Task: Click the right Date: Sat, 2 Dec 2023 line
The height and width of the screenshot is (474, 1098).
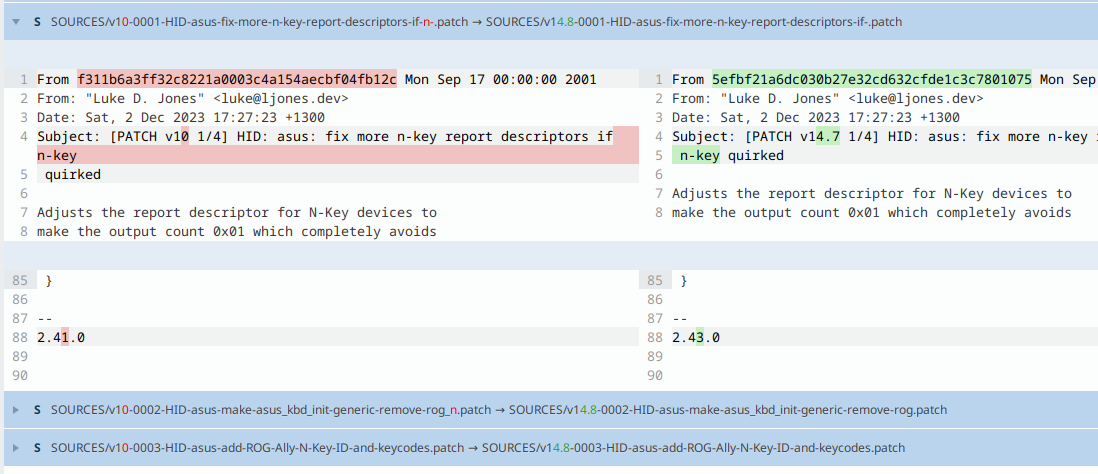Action: click(816, 118)
